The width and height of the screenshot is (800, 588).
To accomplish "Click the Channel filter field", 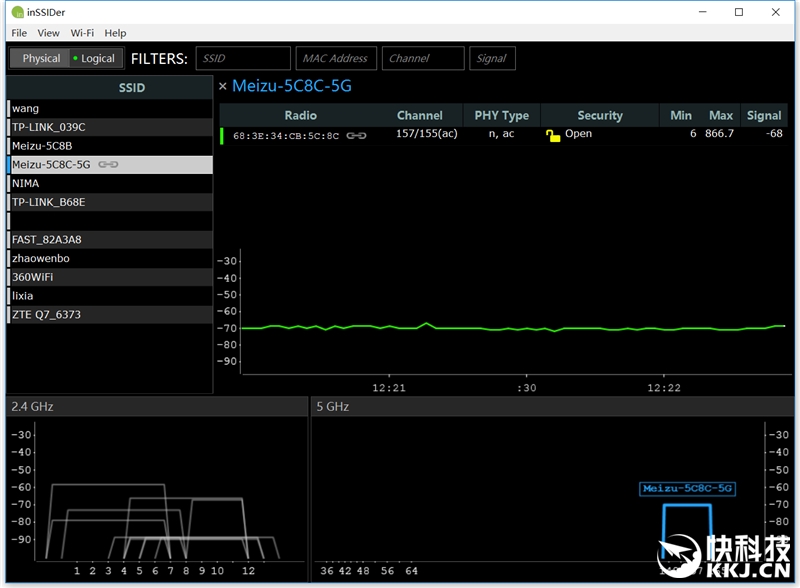I will (x=423, y=58).
